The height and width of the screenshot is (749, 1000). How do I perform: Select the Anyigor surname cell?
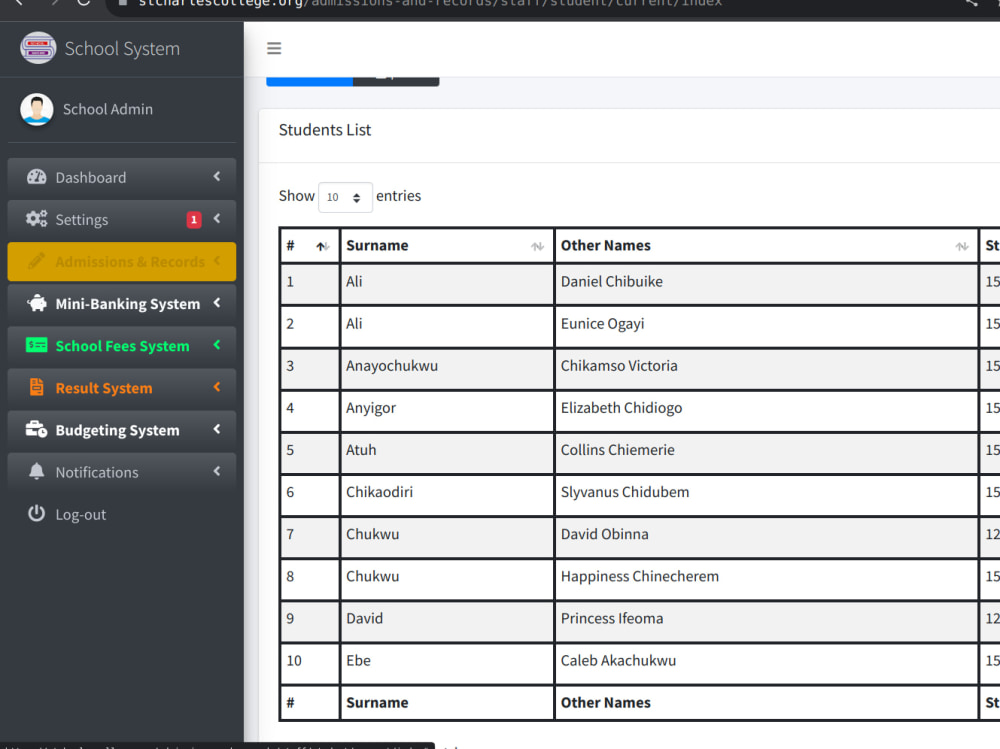tap(447, 408)
